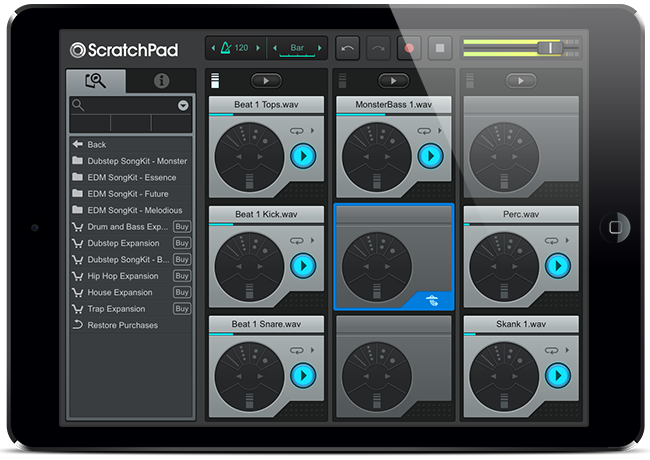Play Beat 1 Tops.wav pad
Image resolution: width=650 pixels, height=460 pixels.
click(x=303, y=156)
